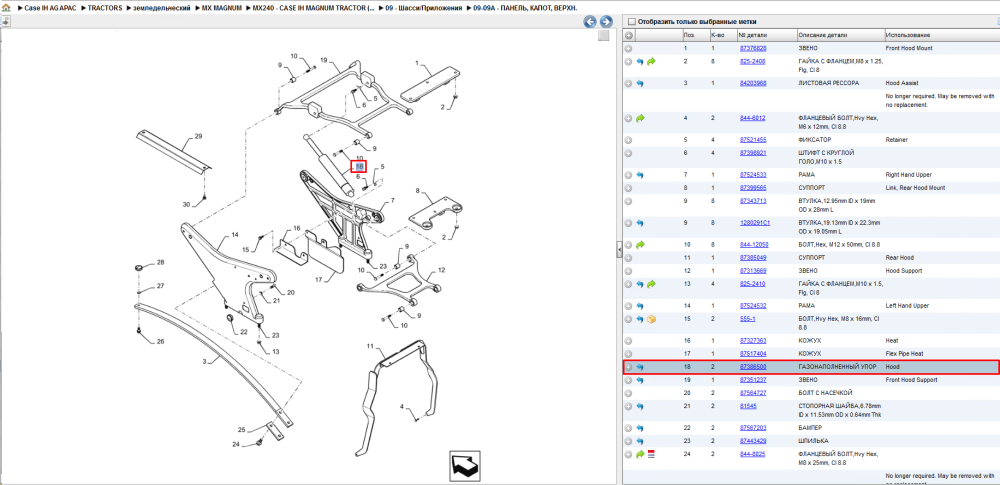Open the 'MX MAGNUM' breadcrumb
Viewport: 1000px width, 485px height.
221,8
